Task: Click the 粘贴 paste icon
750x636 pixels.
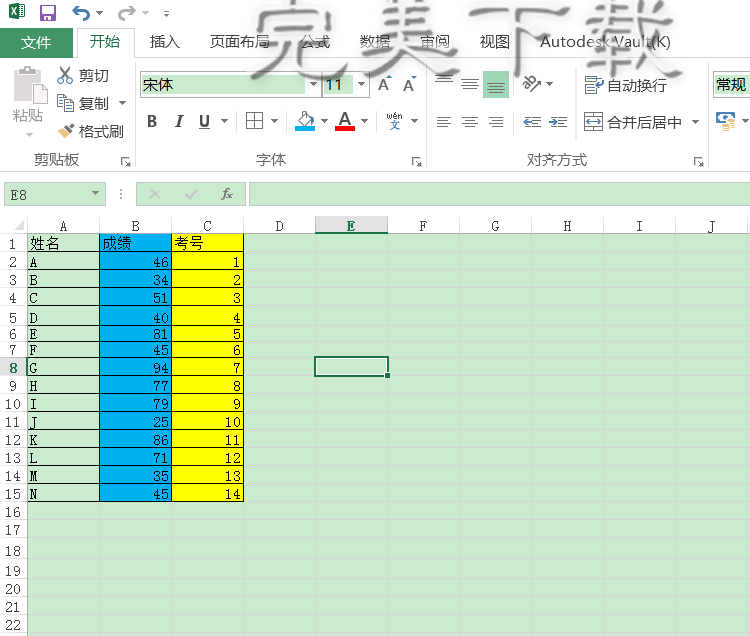Action: (x=31, y=85)
